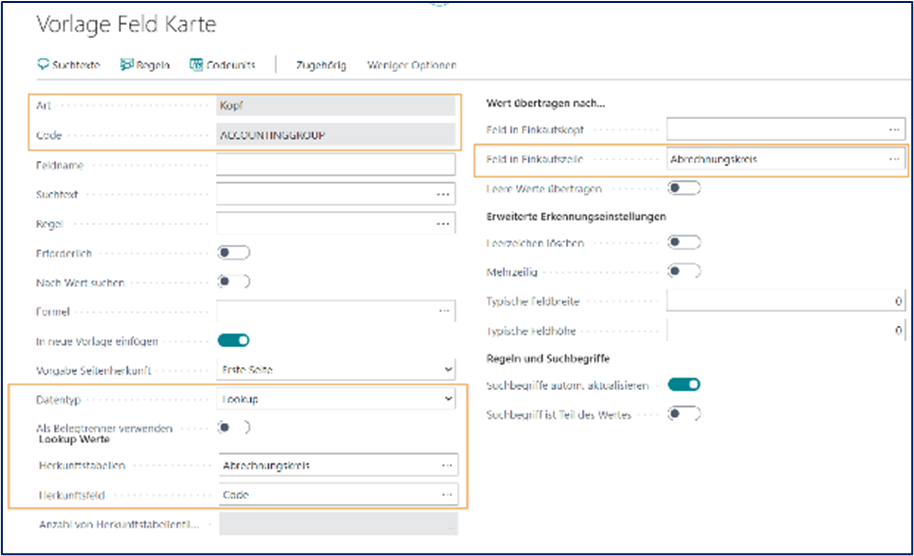
Task: Click the Codeunits toolbar icon
Action: pos(196,65)
